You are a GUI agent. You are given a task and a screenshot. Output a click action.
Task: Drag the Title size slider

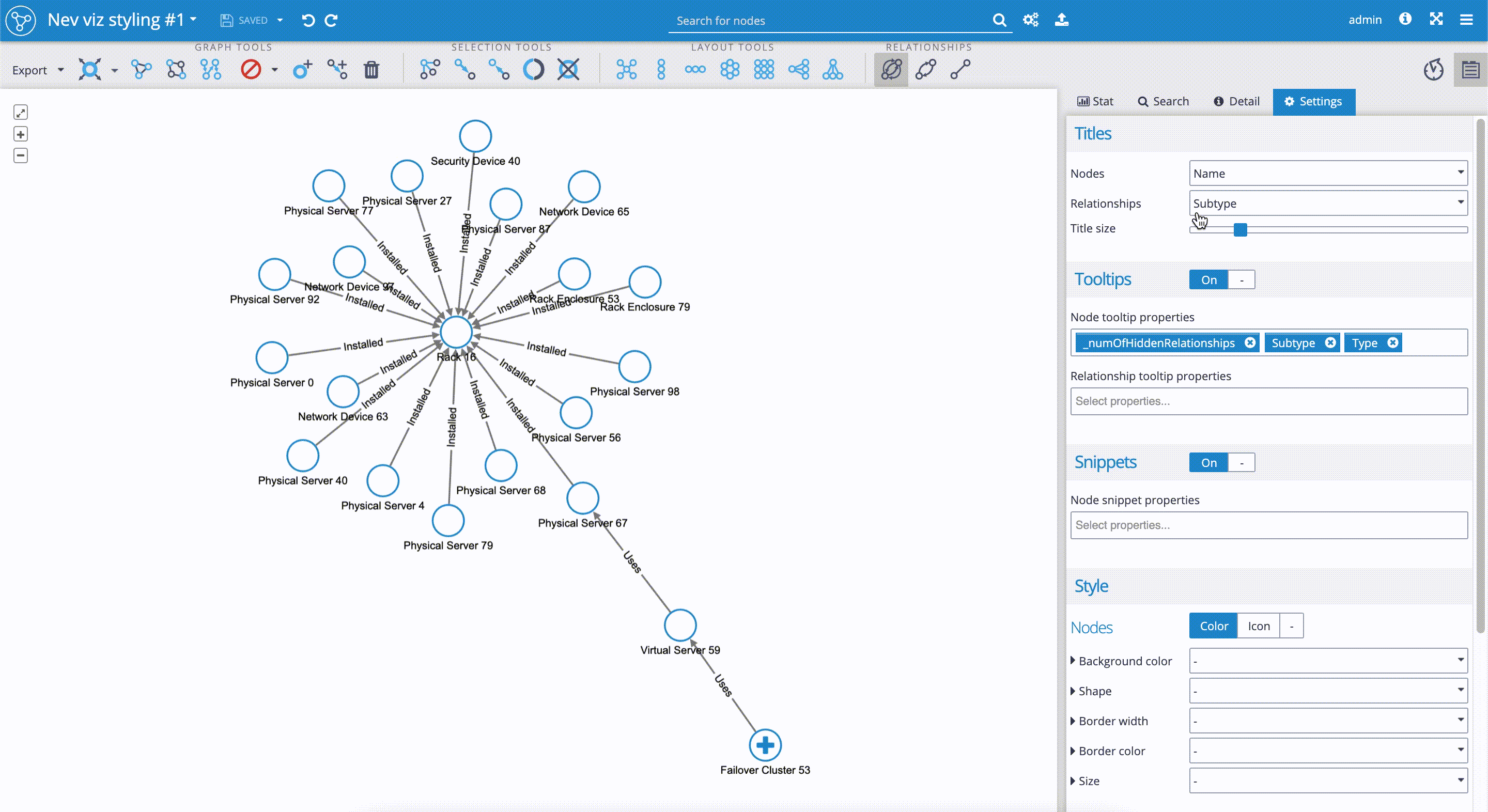(1240, 230)
